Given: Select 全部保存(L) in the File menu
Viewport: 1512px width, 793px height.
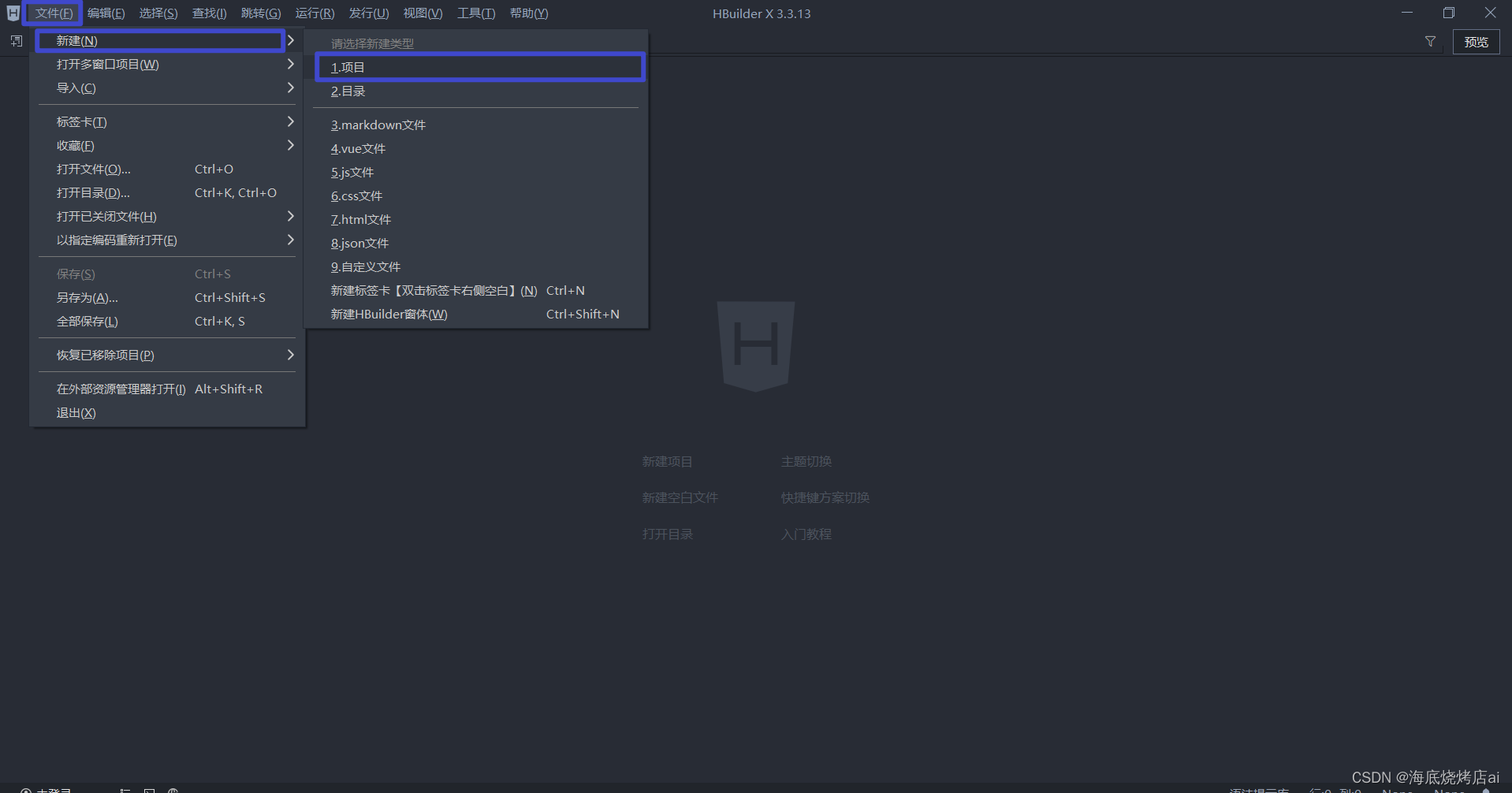Looking at the screenshot, I should (x=167, y=321).
